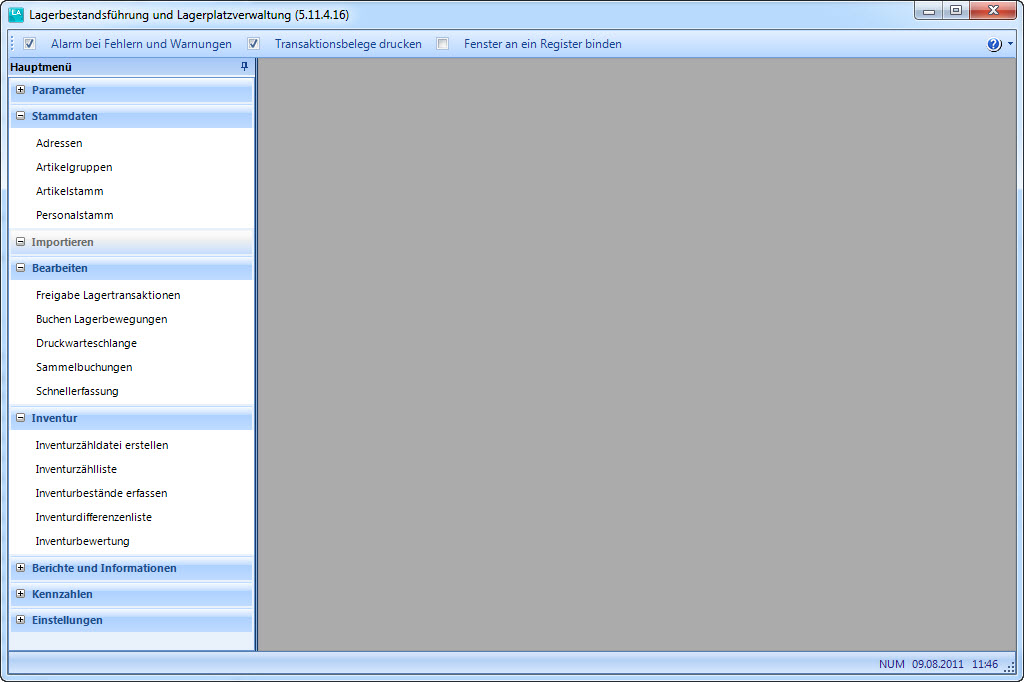This screenshot has width=1024, height=682.
Task: Disable Alarm bei Fehlern und Warnungen checkbox
Action: click(30, 44)
